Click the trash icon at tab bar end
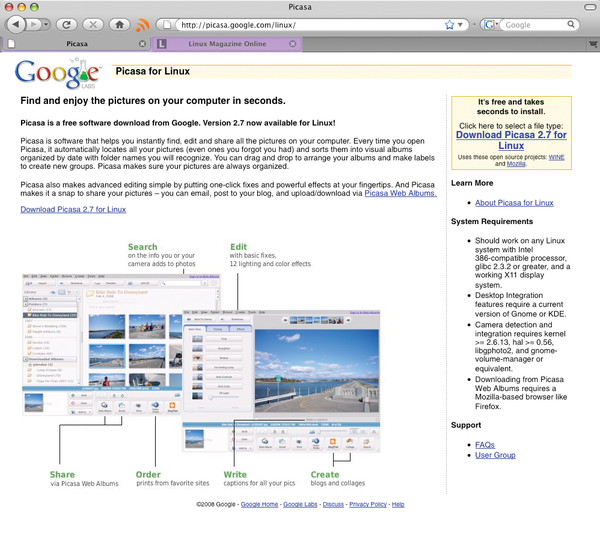 point(593,44)
